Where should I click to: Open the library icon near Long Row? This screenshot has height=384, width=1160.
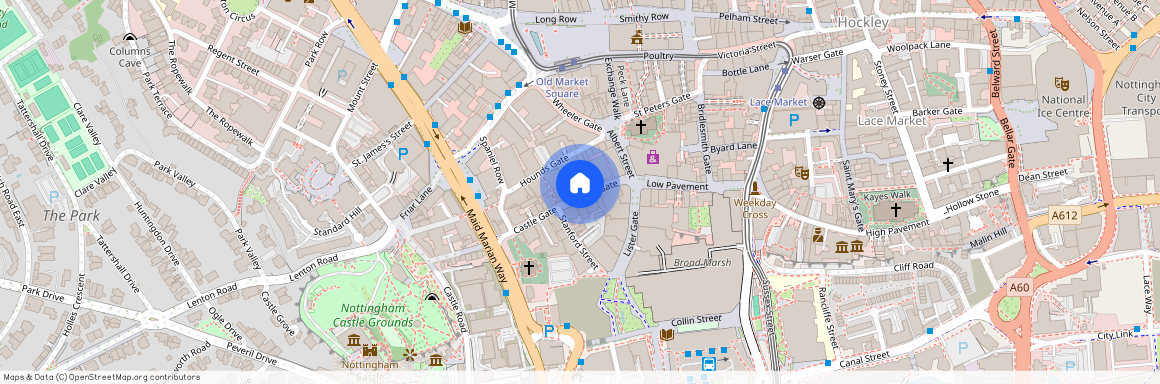(464, 27)
